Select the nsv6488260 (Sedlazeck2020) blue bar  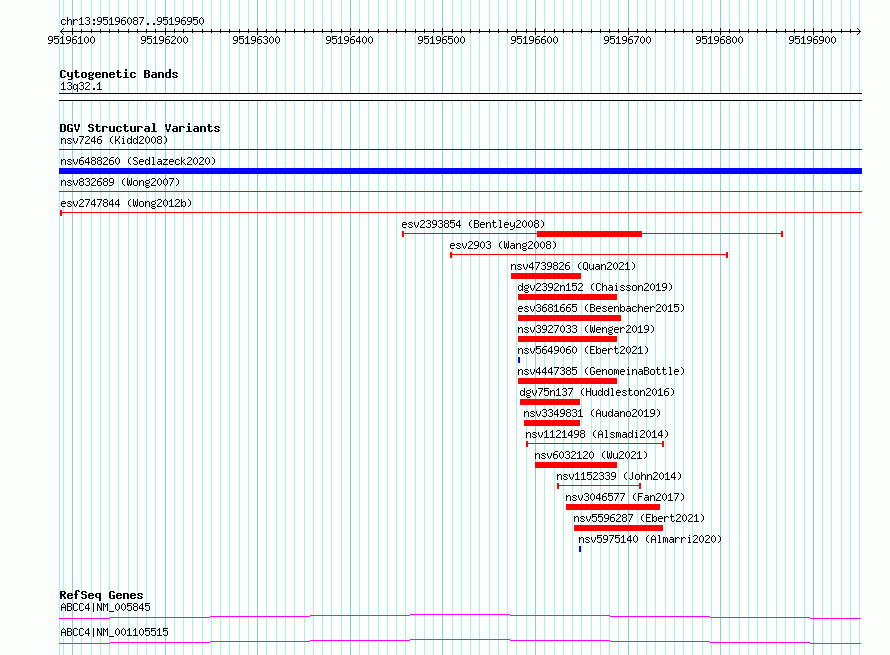coord(460,171)
